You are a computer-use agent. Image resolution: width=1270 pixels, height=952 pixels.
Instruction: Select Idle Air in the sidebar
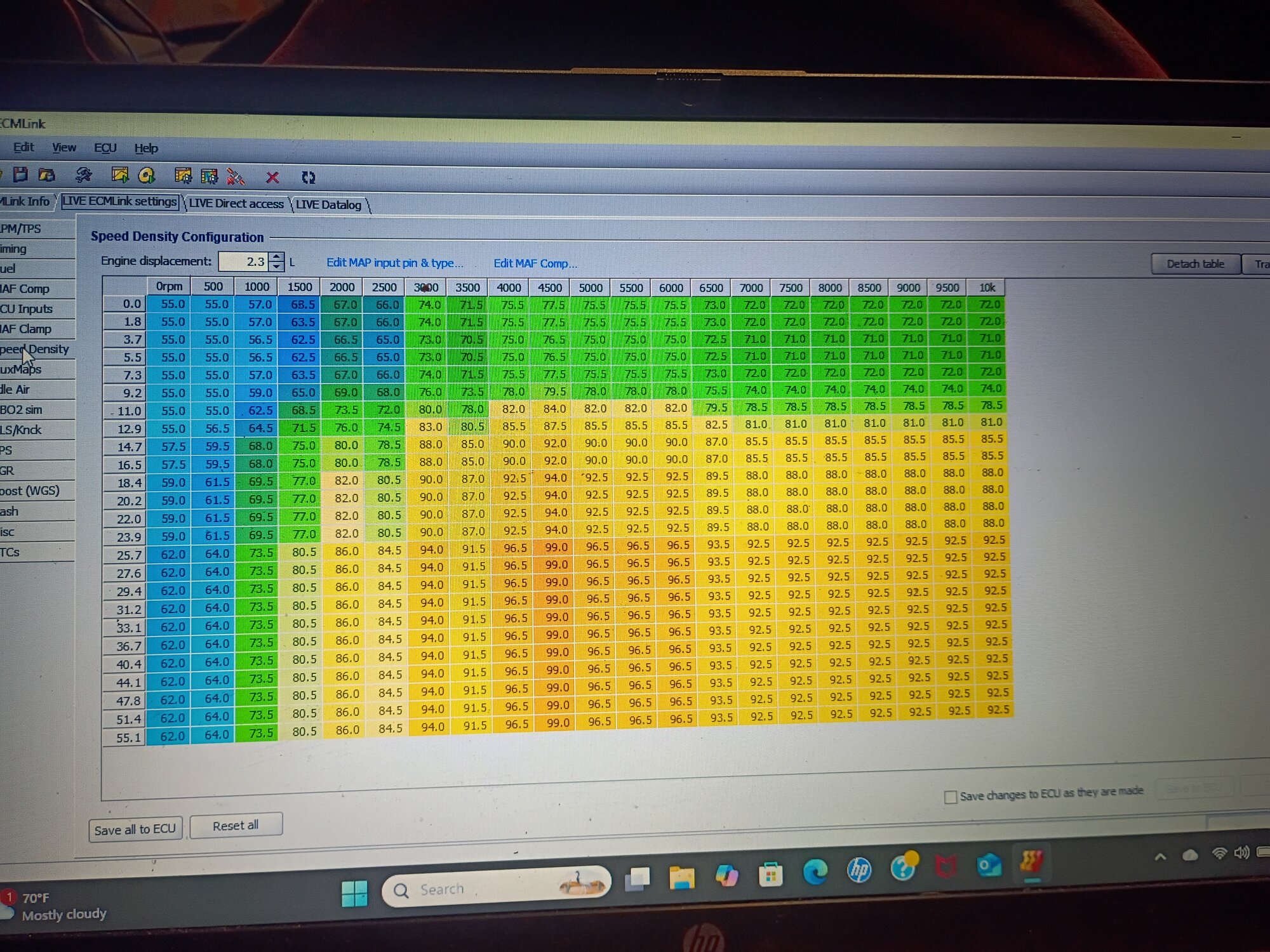click(36, 390)
